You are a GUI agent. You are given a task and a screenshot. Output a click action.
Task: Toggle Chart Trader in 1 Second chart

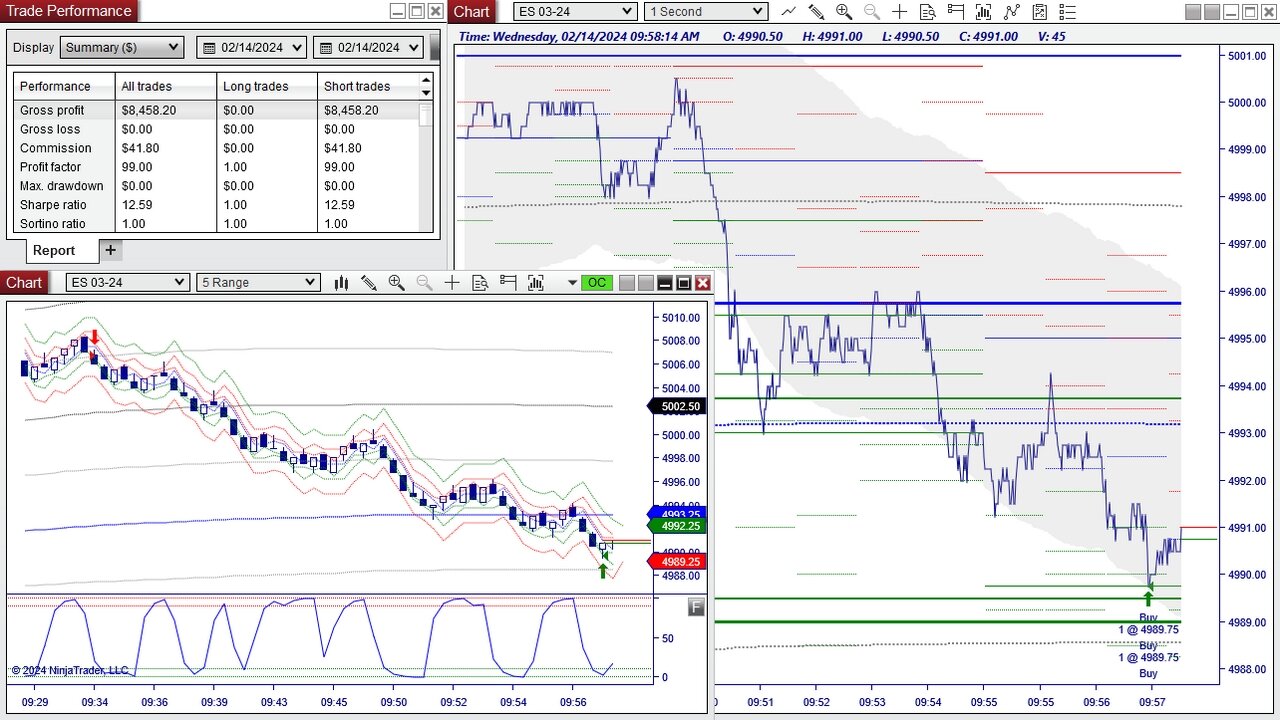click(x=956, y=12)
